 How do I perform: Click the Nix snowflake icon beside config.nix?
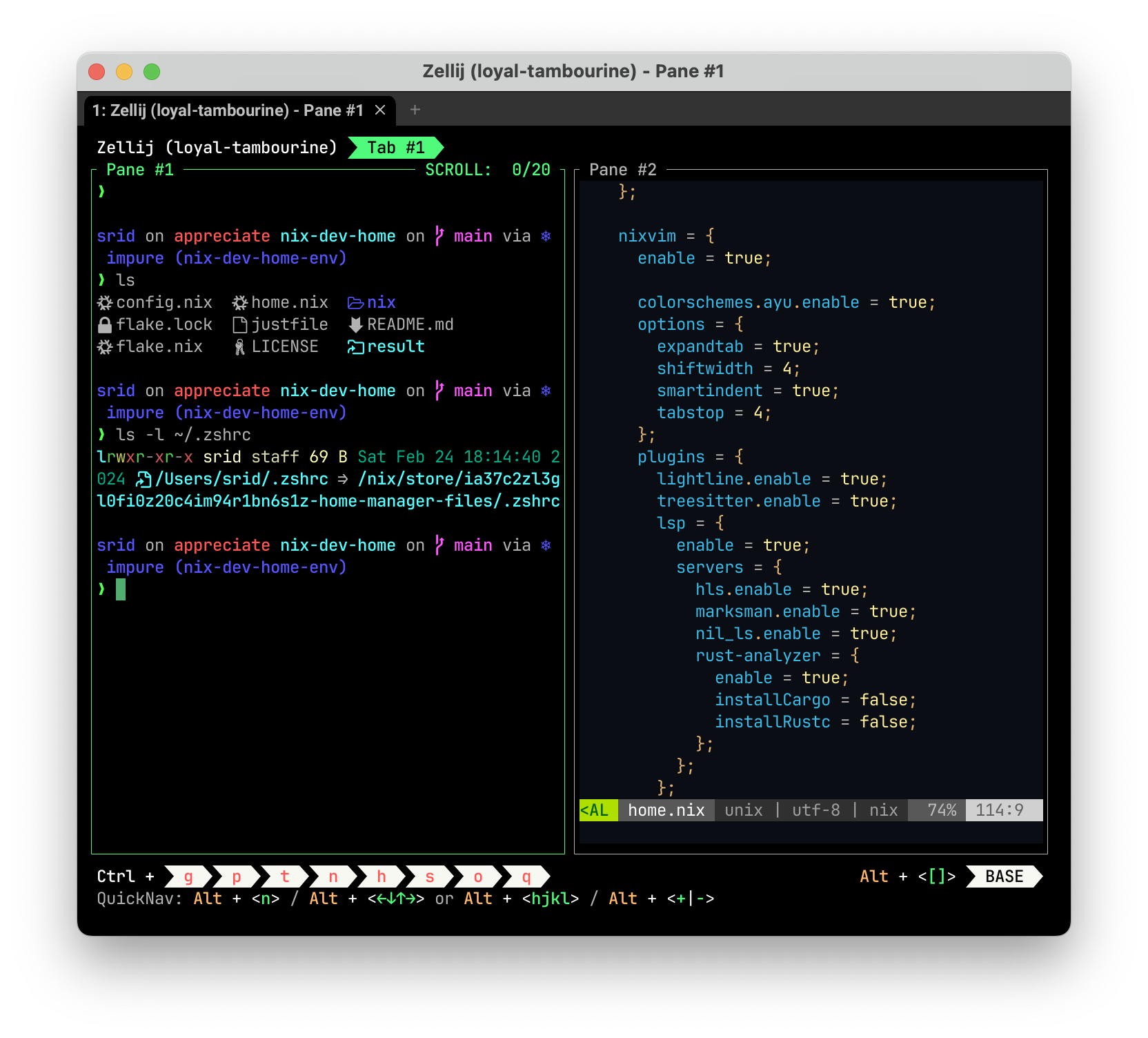(103, 302)
